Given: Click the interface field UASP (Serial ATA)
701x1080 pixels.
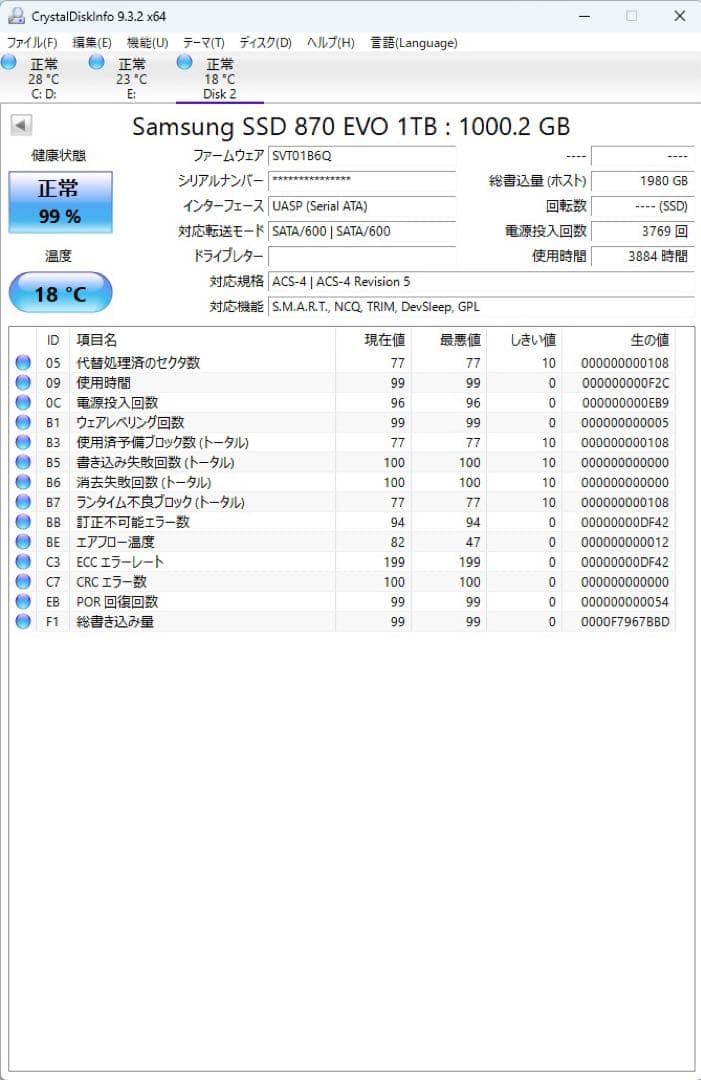Looking at the screenshot, I should click(x=362, y=206).
